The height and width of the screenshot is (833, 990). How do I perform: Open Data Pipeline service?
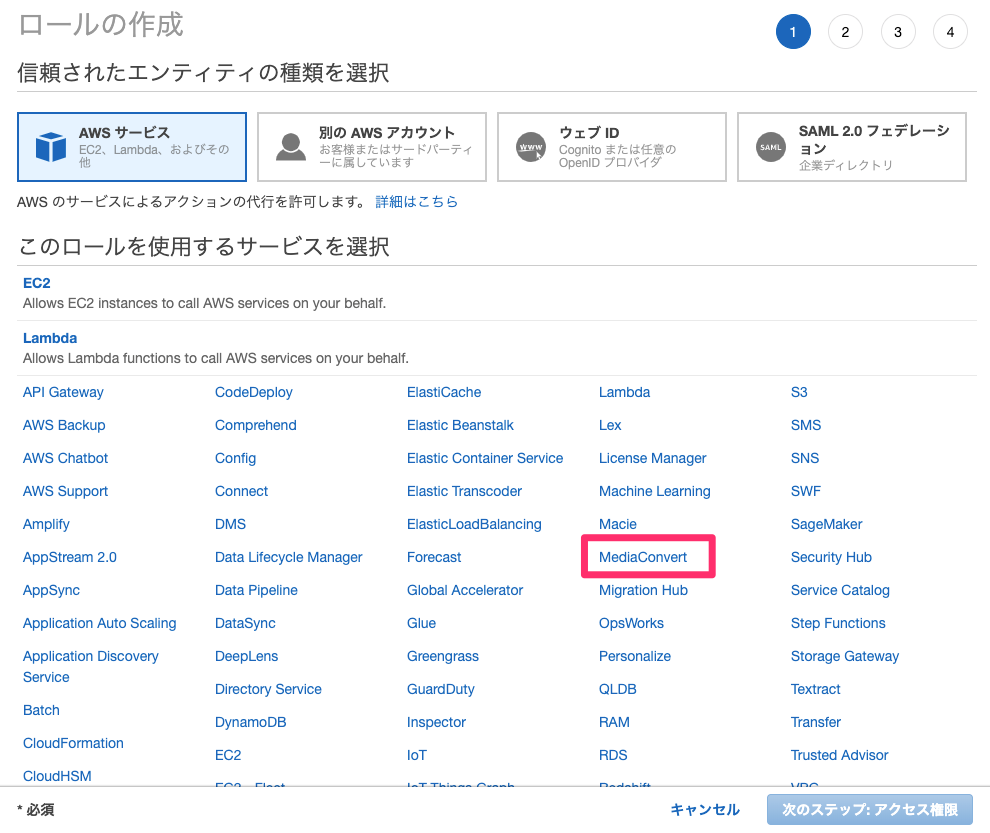click(x=256, y=590)
